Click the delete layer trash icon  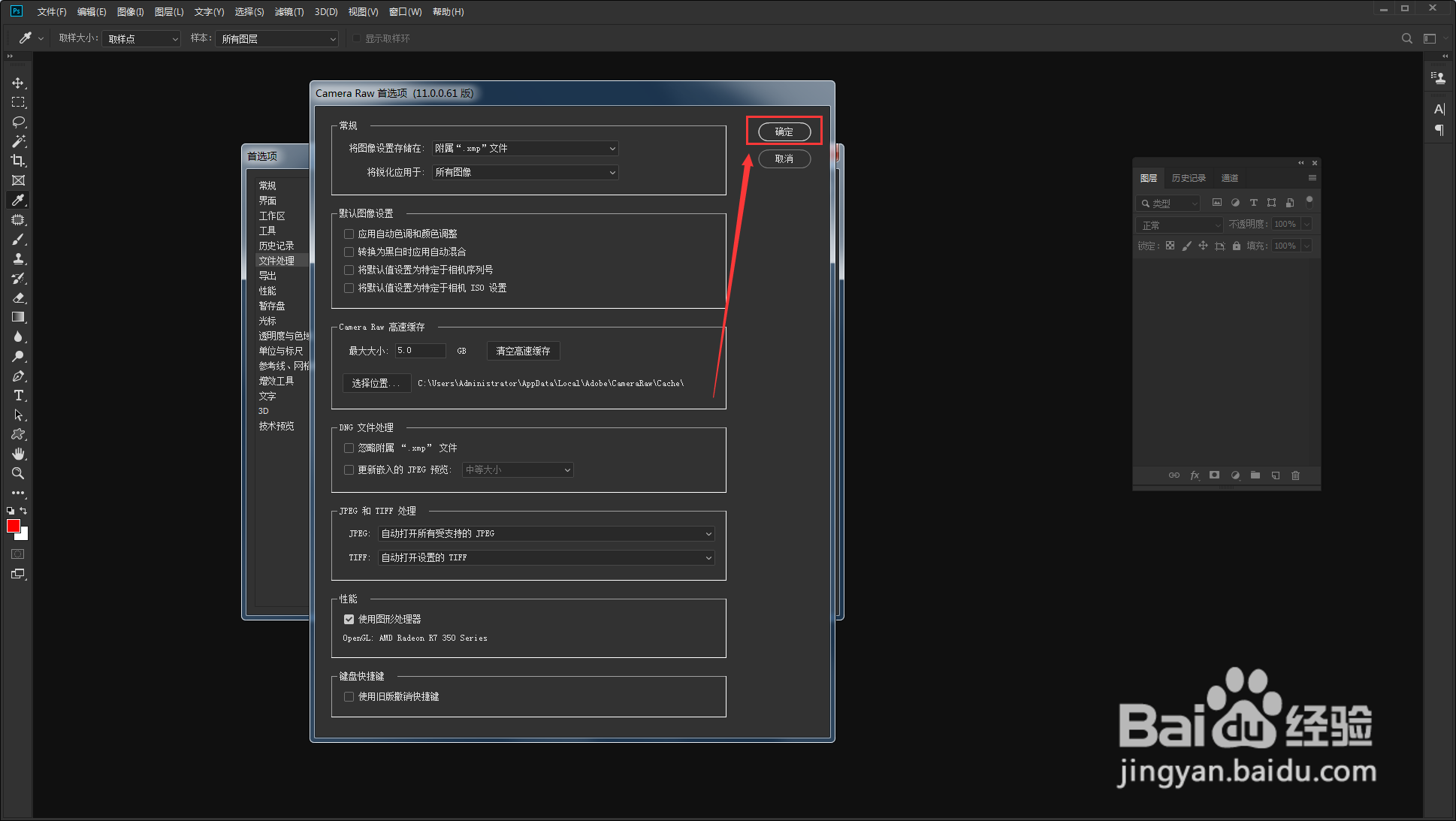pos(1295,475)
